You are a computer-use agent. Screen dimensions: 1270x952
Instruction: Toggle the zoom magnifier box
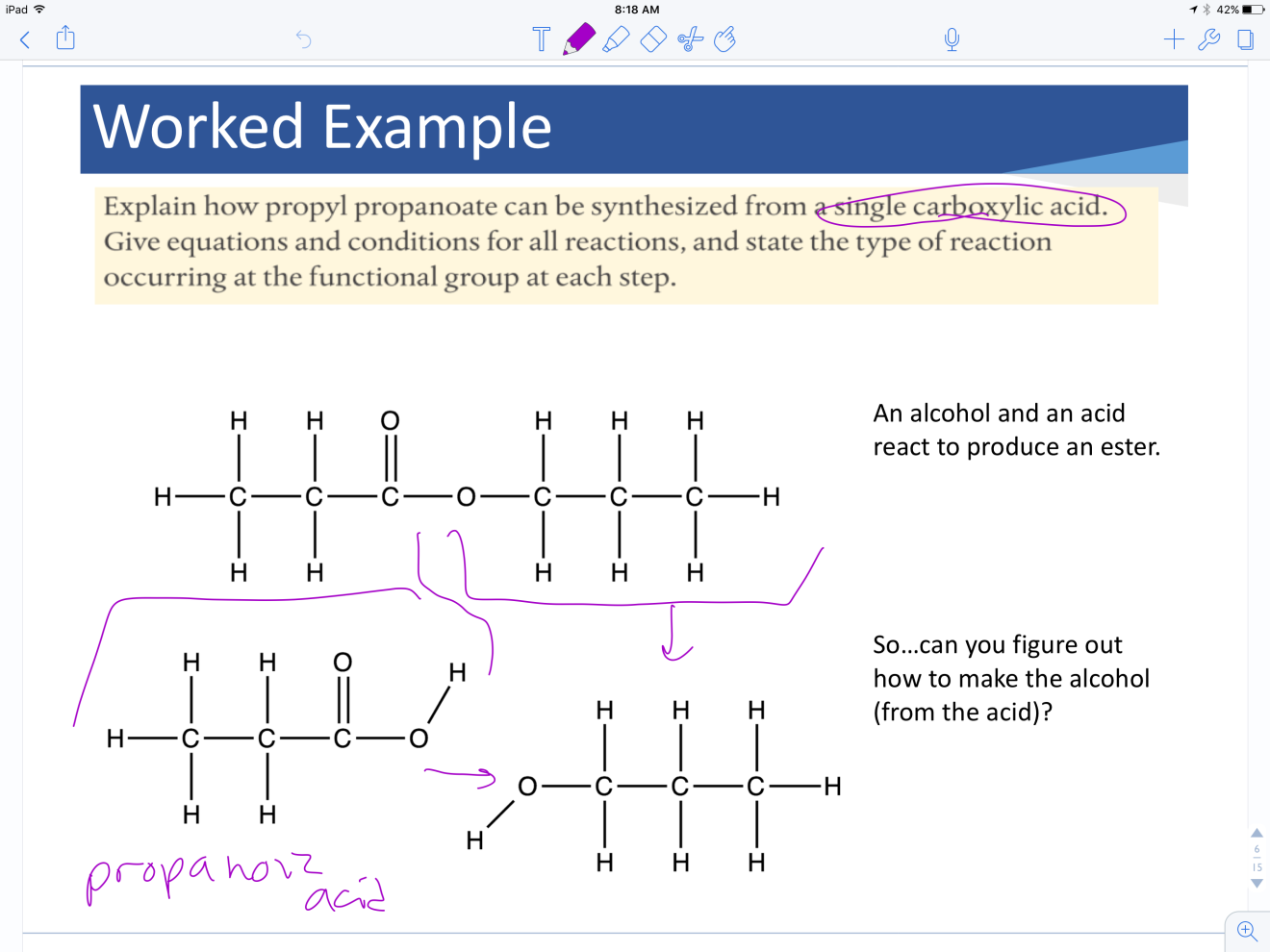(1246, 931)
